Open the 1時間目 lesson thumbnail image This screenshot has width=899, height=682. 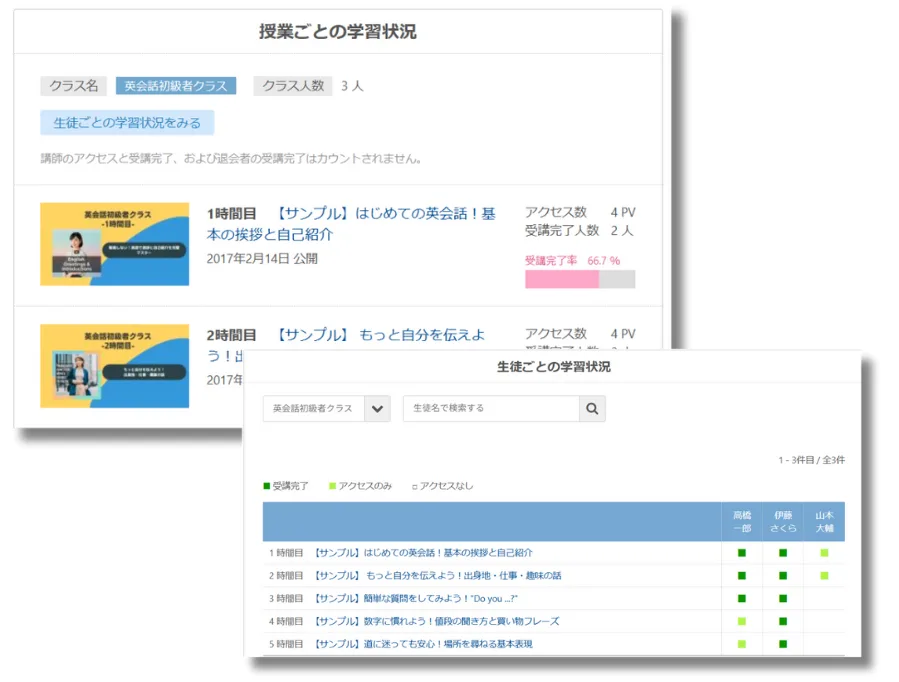pos(115,244)
